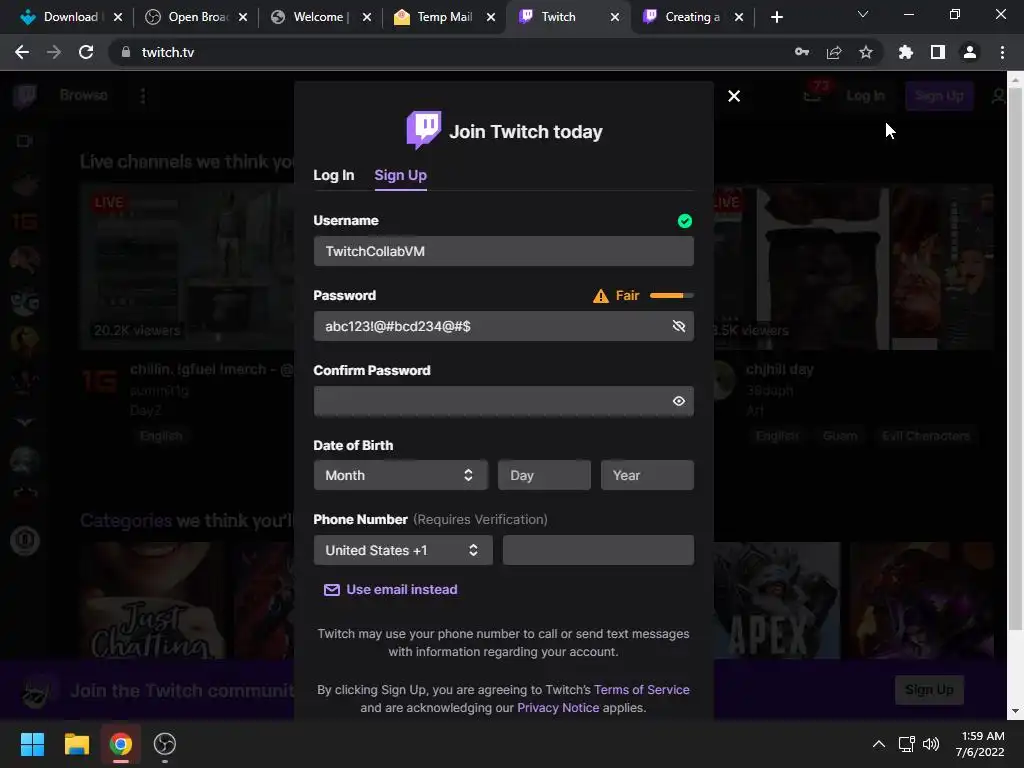Go back with browser back arrow
This screenshot has width=1024, height=768.
[22, 52]
